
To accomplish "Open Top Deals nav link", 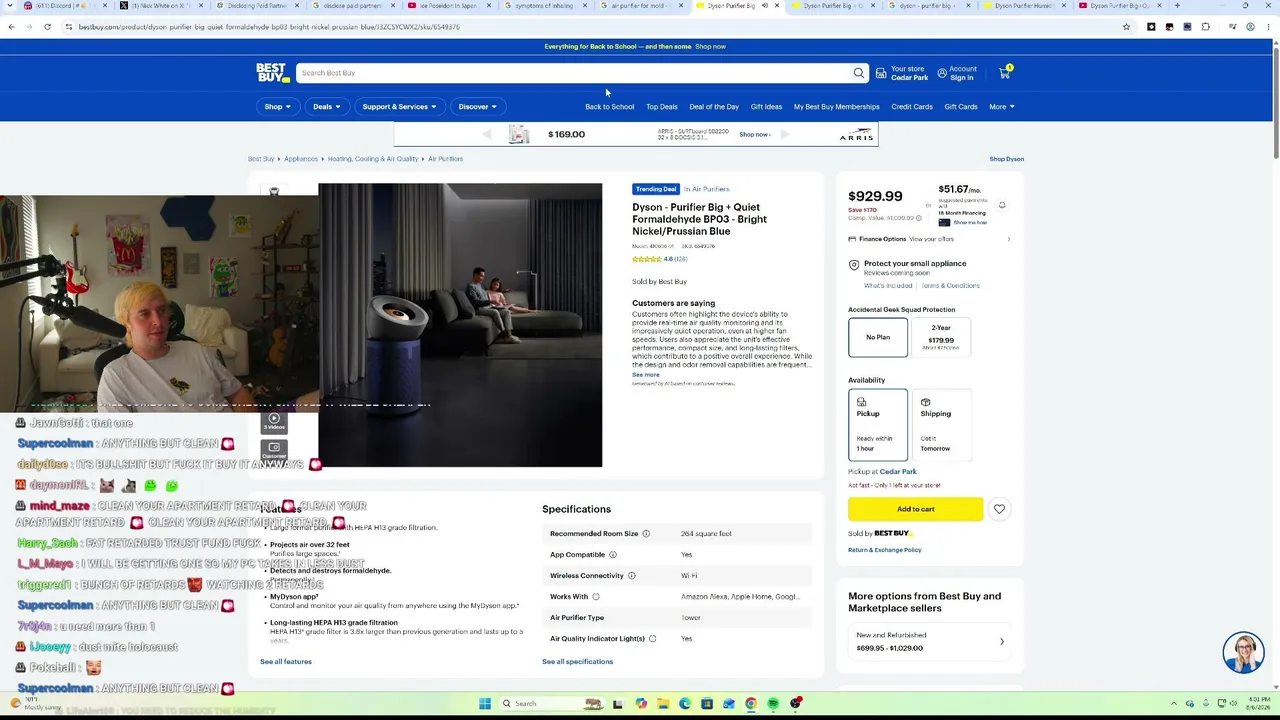I will point(662,107).
